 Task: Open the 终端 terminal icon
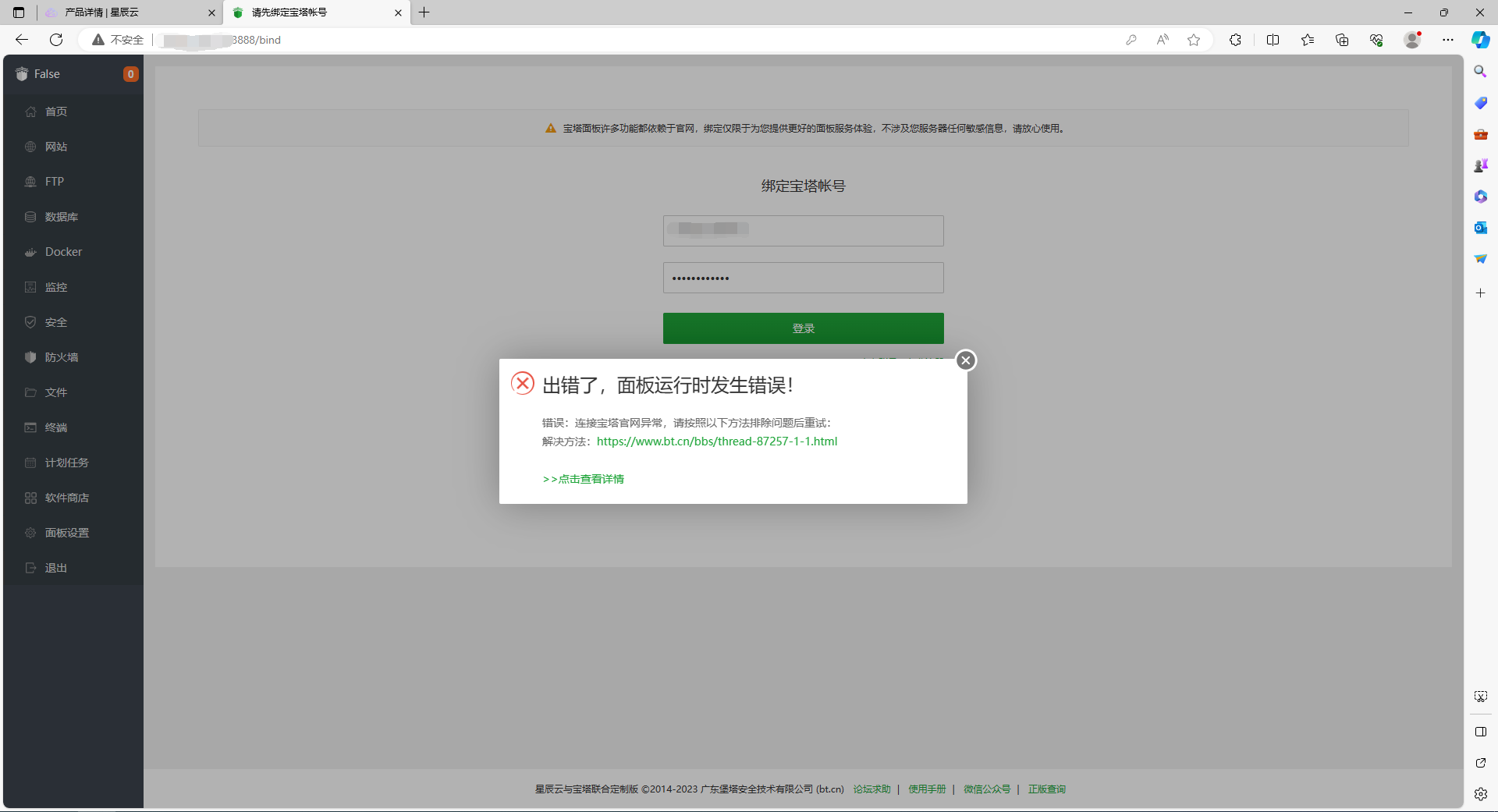(x=30, y=427)
